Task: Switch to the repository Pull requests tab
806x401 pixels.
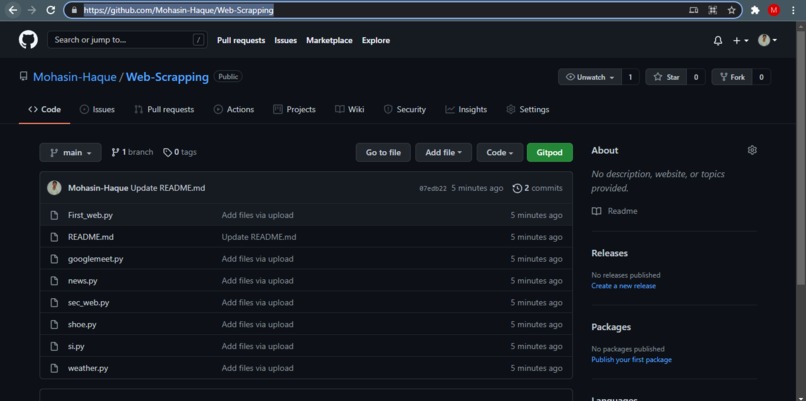Action: (x=164, y=109)
